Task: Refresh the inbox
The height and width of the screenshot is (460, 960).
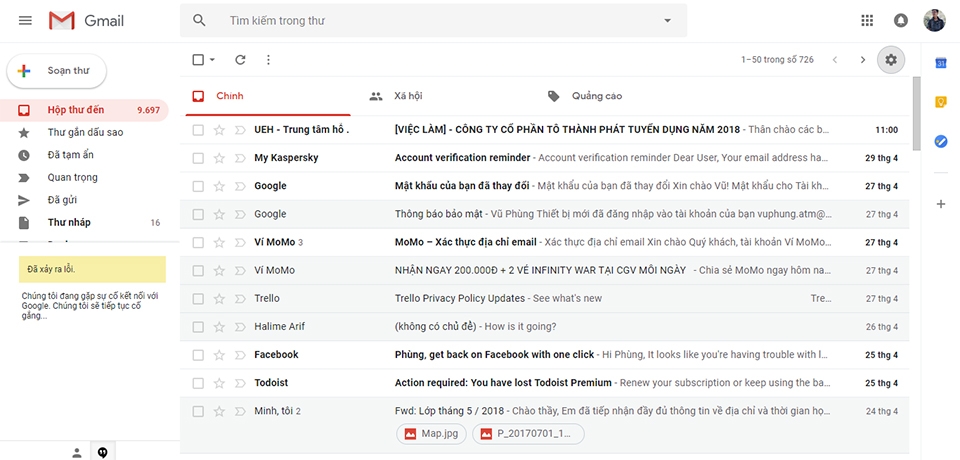Action: 240,59
